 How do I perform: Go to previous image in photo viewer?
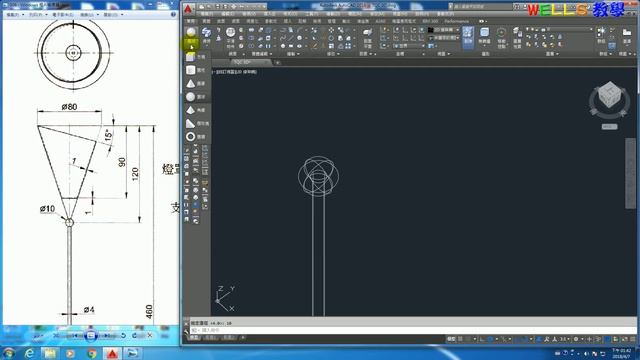coord(75,336)
